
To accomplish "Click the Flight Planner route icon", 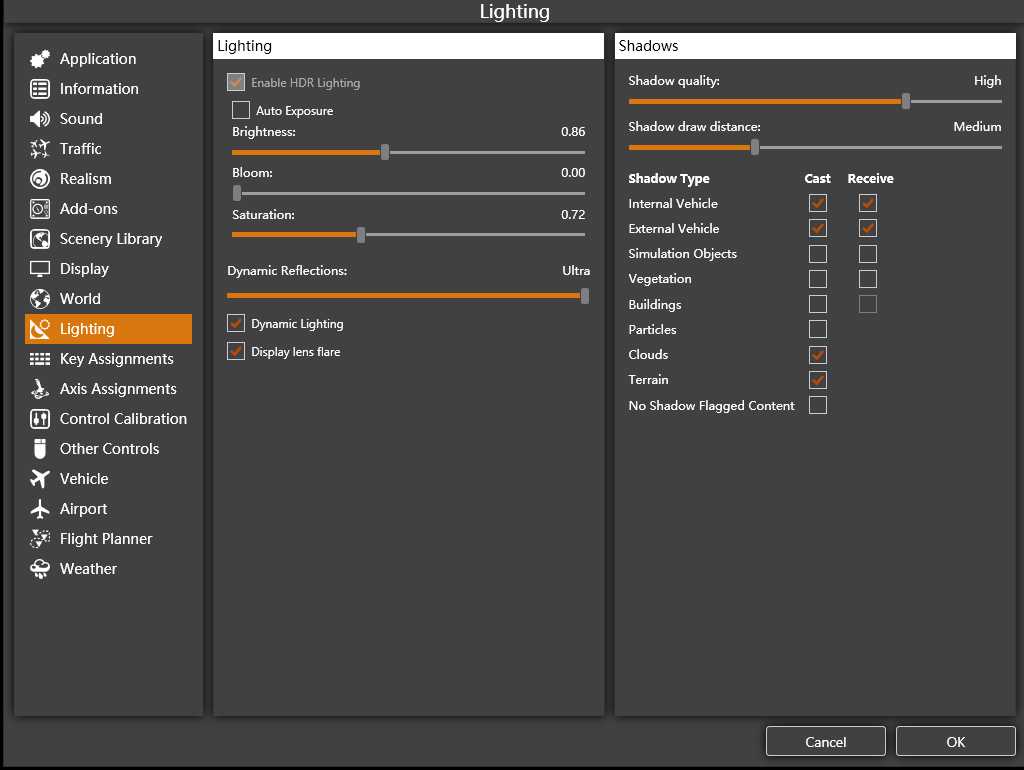I will (x=40, y=539).
